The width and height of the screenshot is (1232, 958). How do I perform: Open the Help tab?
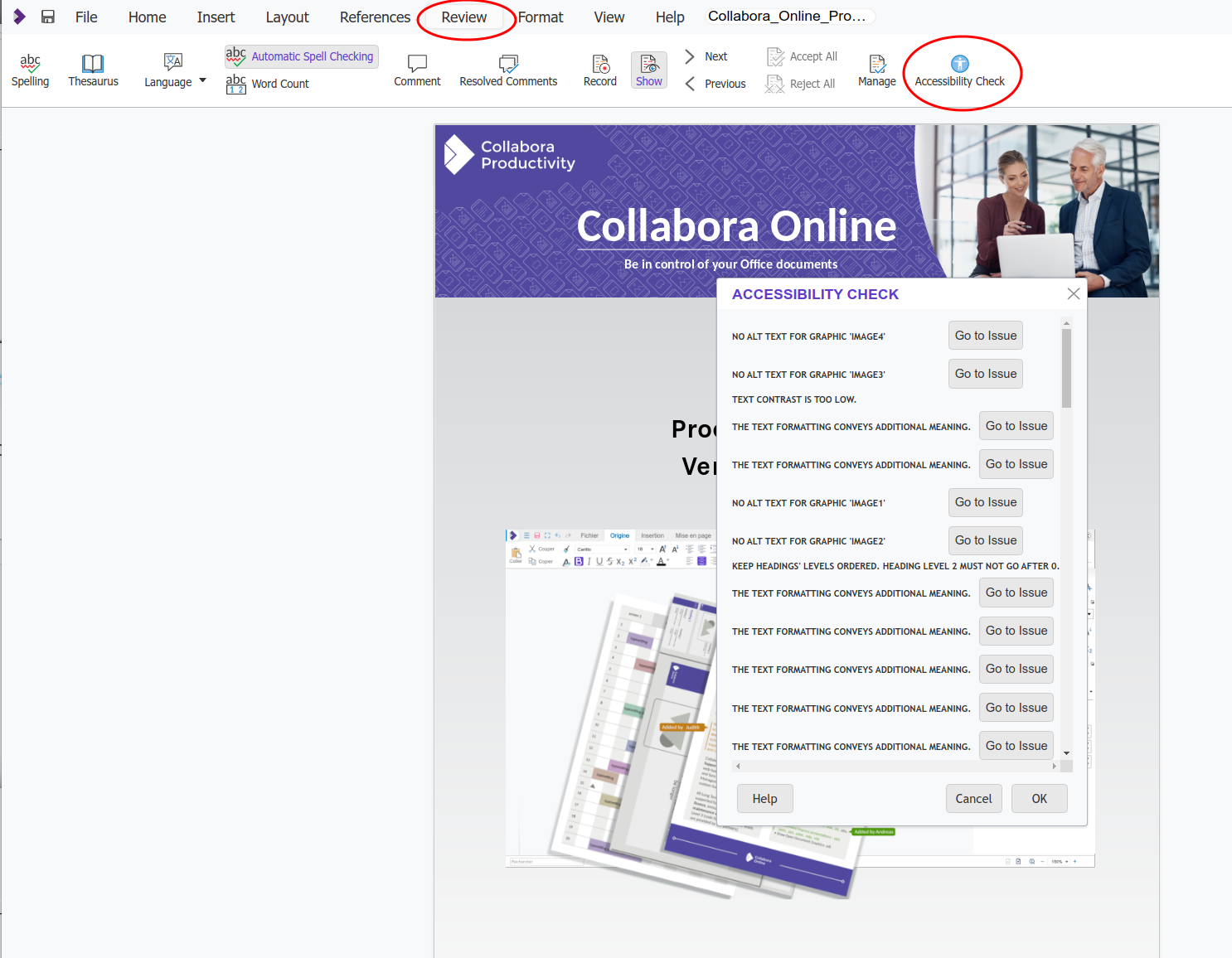pos(670,17)
